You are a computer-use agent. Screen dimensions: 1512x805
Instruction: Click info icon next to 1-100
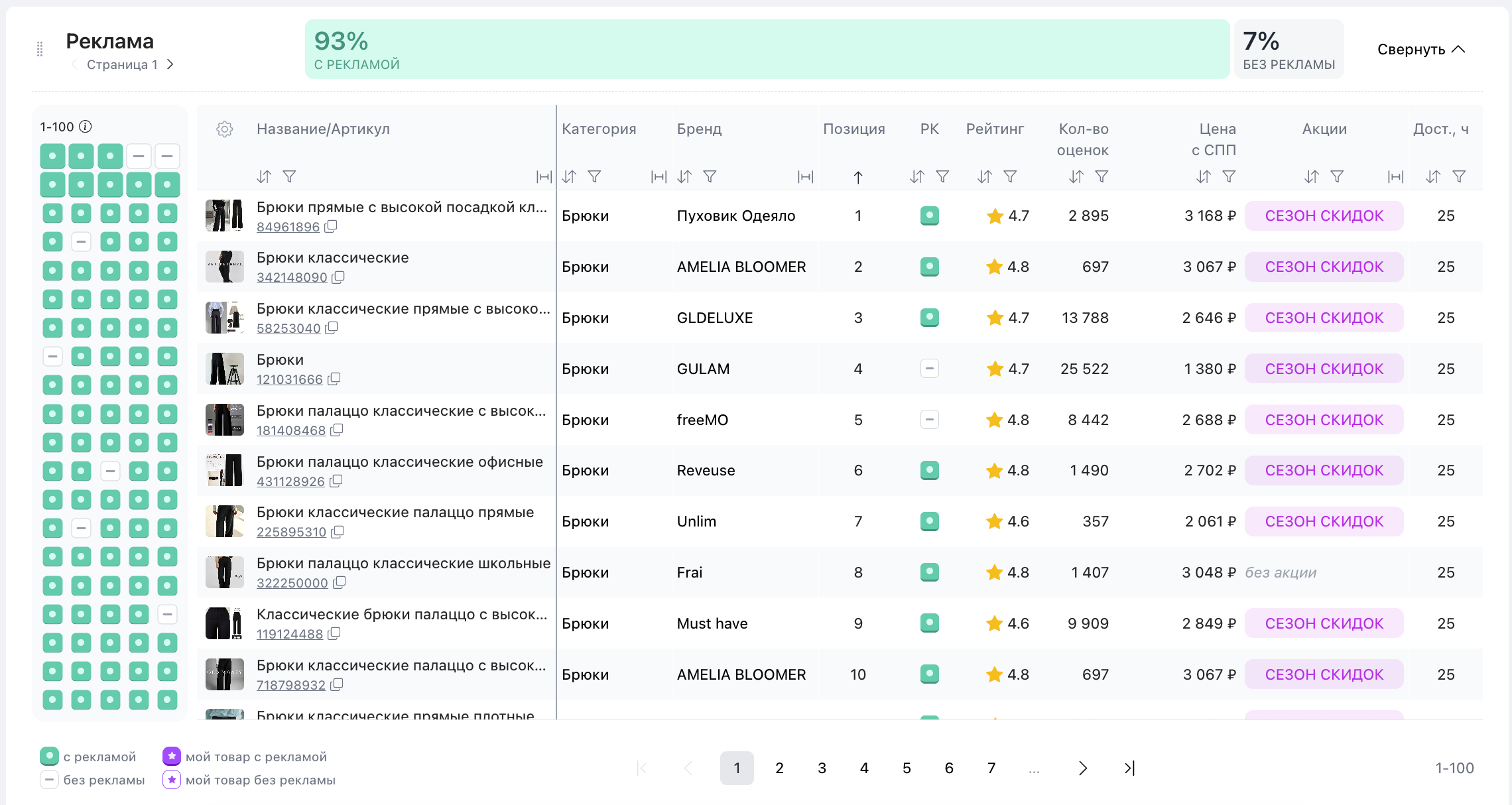pos(86,126)
